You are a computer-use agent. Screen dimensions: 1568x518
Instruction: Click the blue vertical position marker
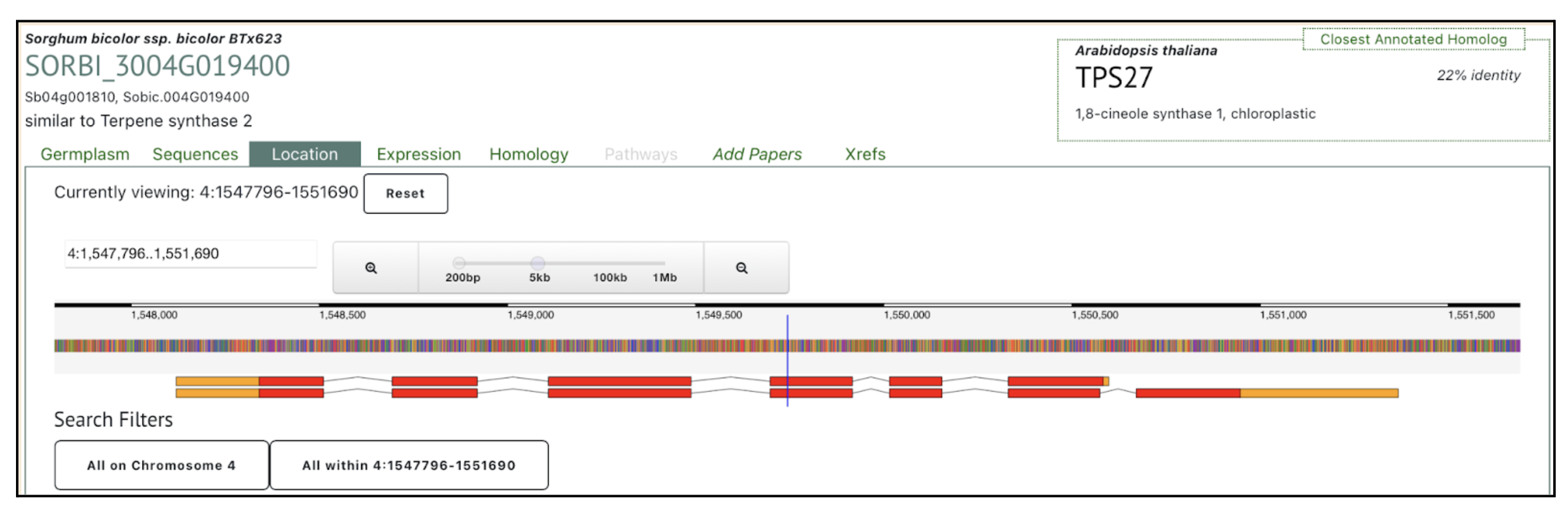787,360
